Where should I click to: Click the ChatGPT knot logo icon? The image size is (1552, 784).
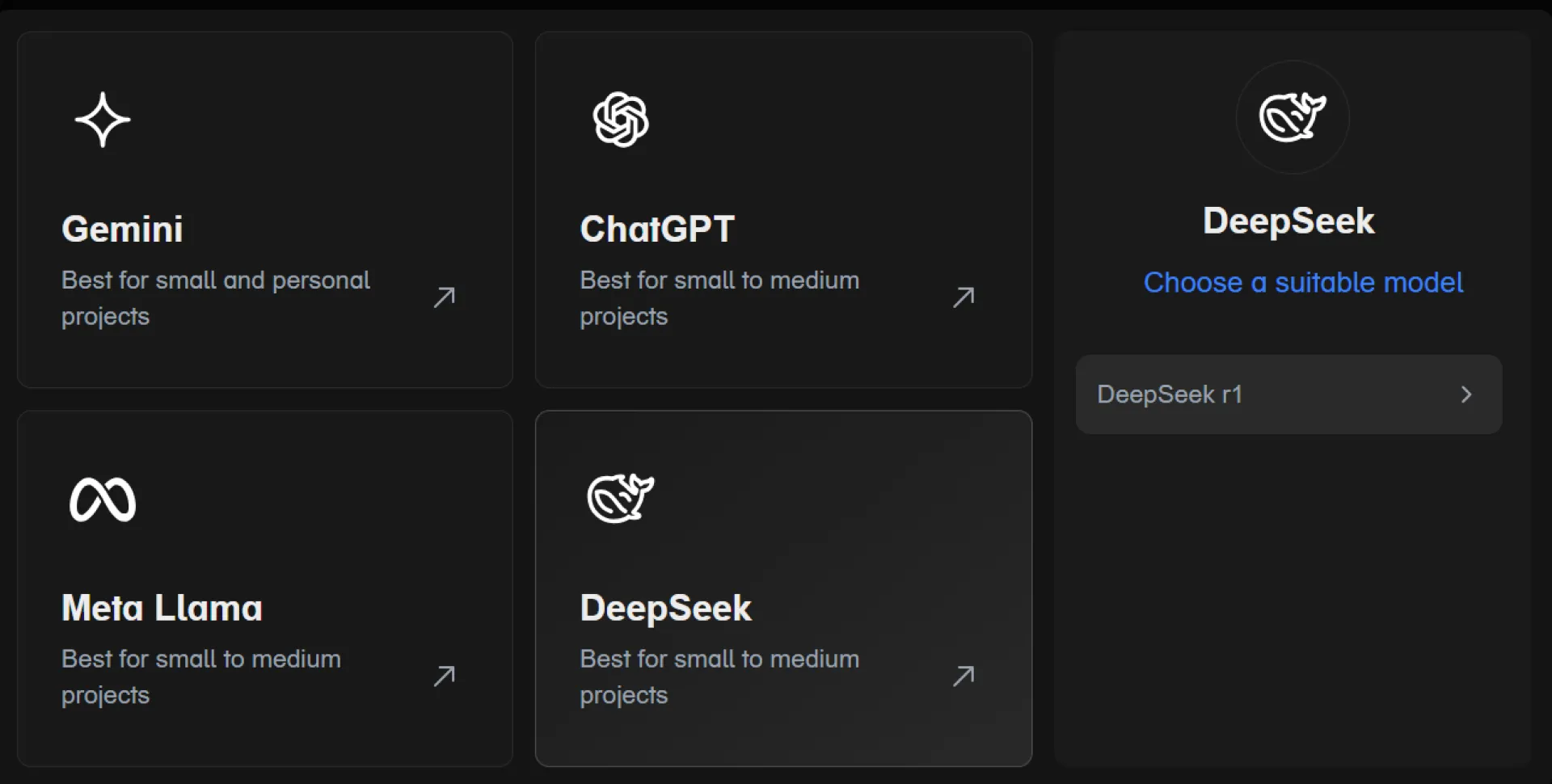point(621,120)
